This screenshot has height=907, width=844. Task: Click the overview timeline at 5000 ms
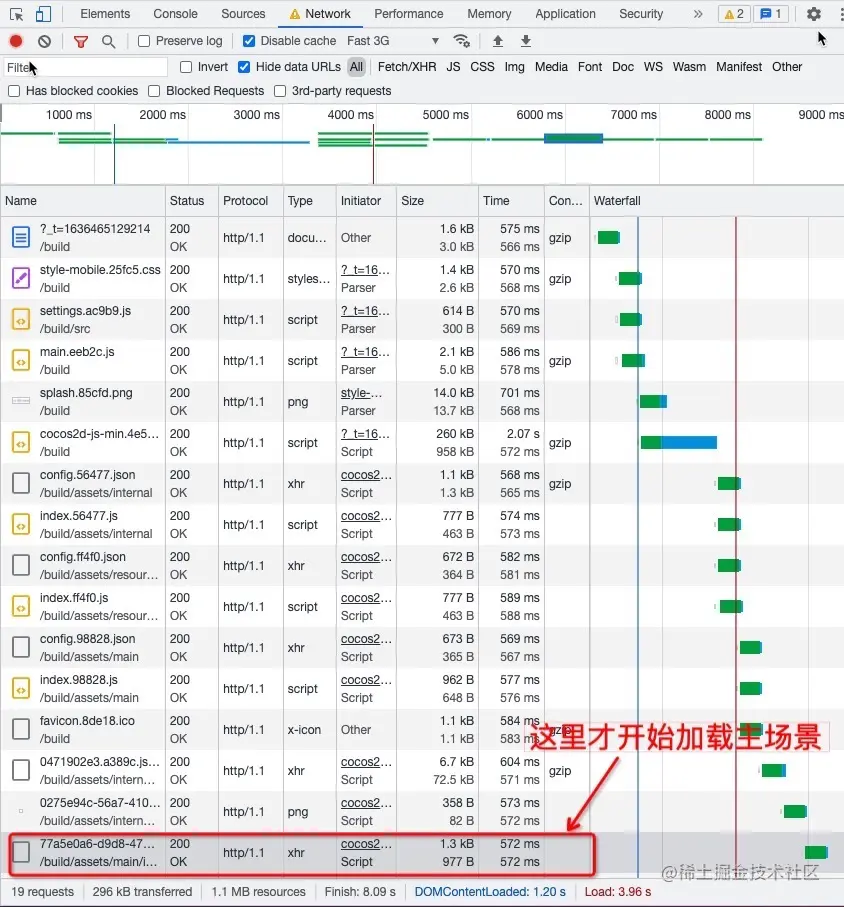click(445, 115)
